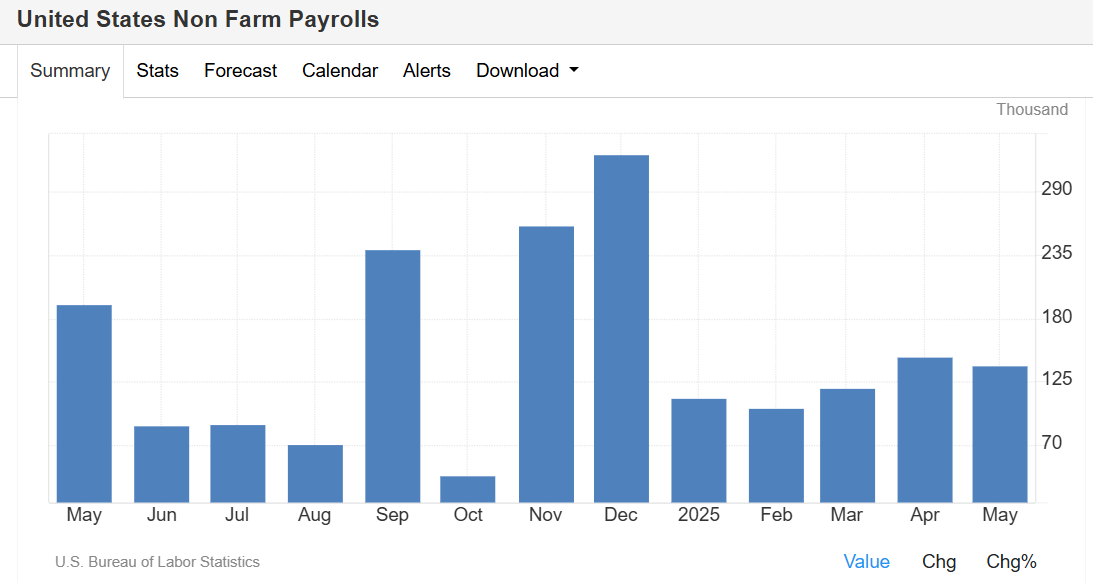Image resolution: width=1093 pixels, height=583 pixels.
Task: Click the 180 axis label
Action: coord(1057,317)
